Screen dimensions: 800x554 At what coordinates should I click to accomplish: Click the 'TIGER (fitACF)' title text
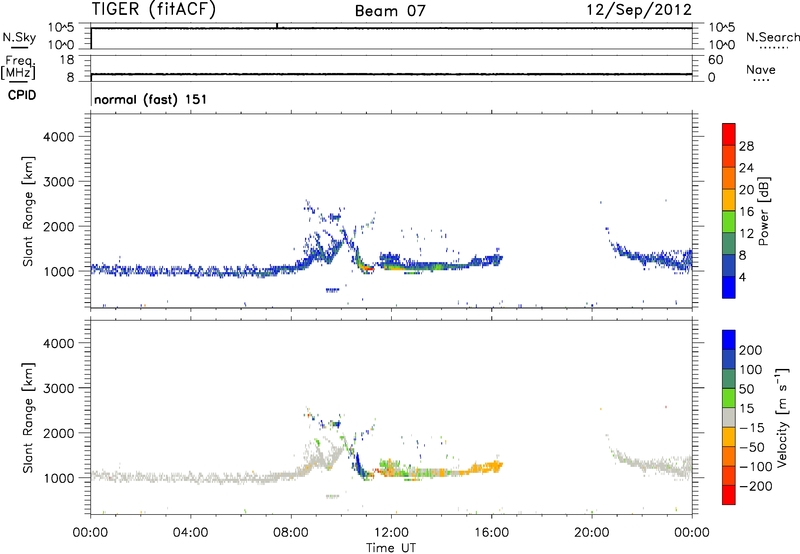tap(154, 10)
